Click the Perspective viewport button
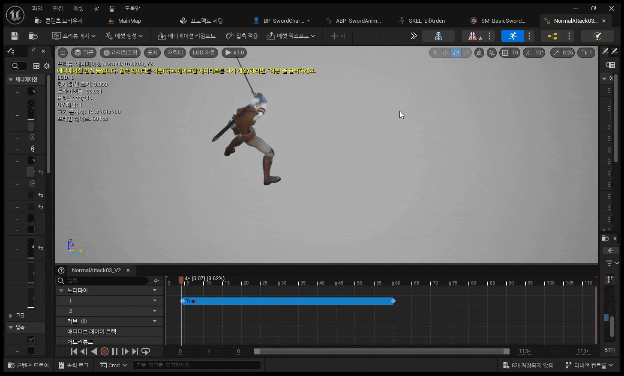Image resolution: width=624 pixels, height=376 pixels. click(x=84, y=53)
